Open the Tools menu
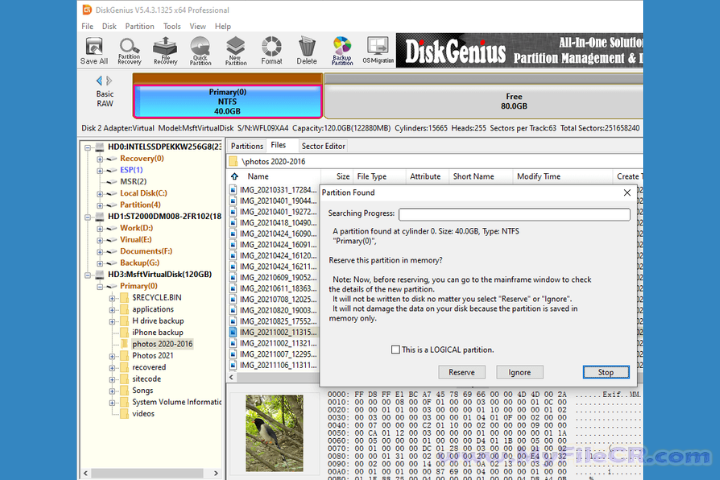 172,26
